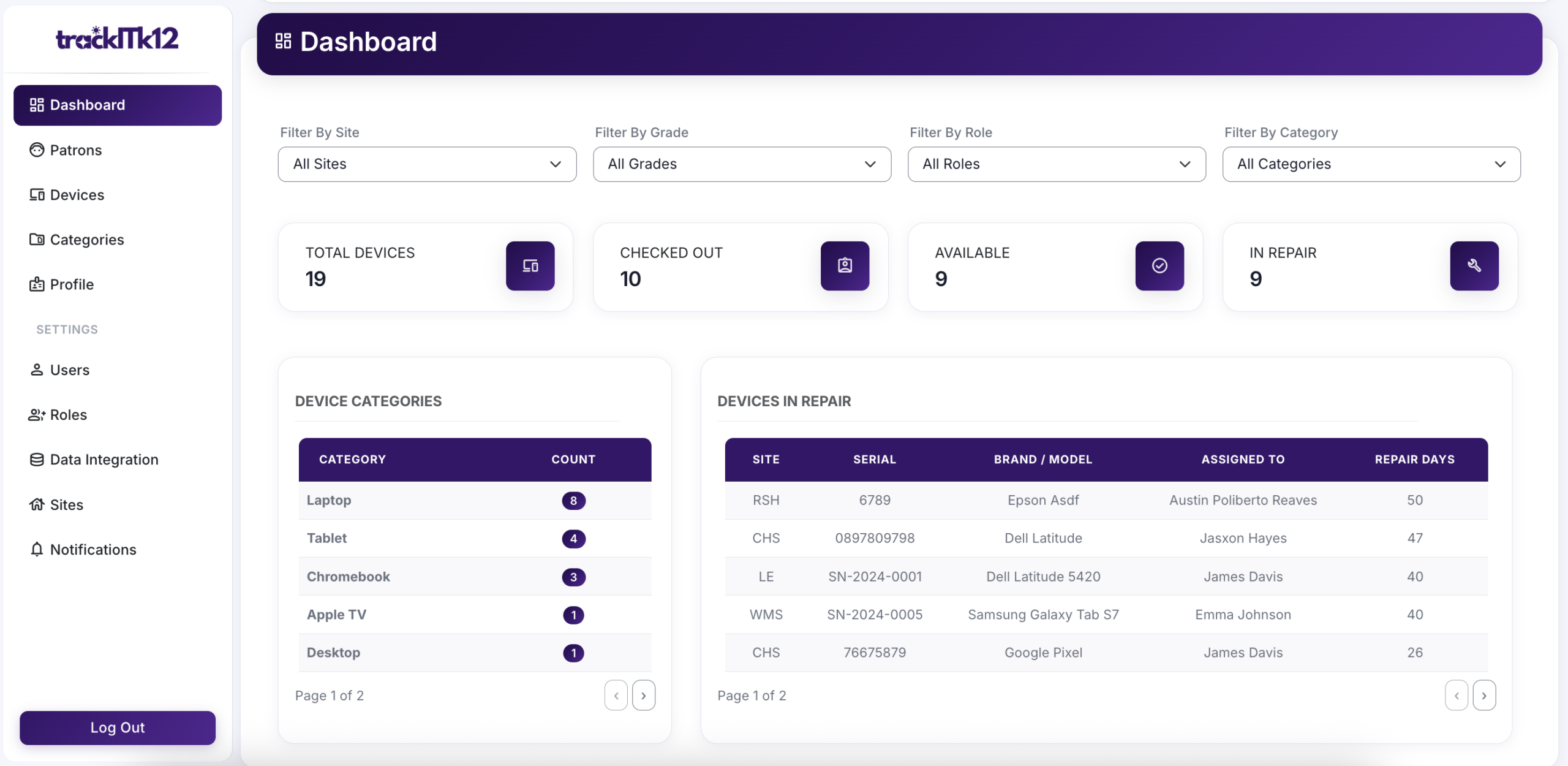Click the BRAND / MODEL column header
Image resolution: width=1568 pixels, height=766 pixels.
pyautogui.click(x=1043, y=460)
